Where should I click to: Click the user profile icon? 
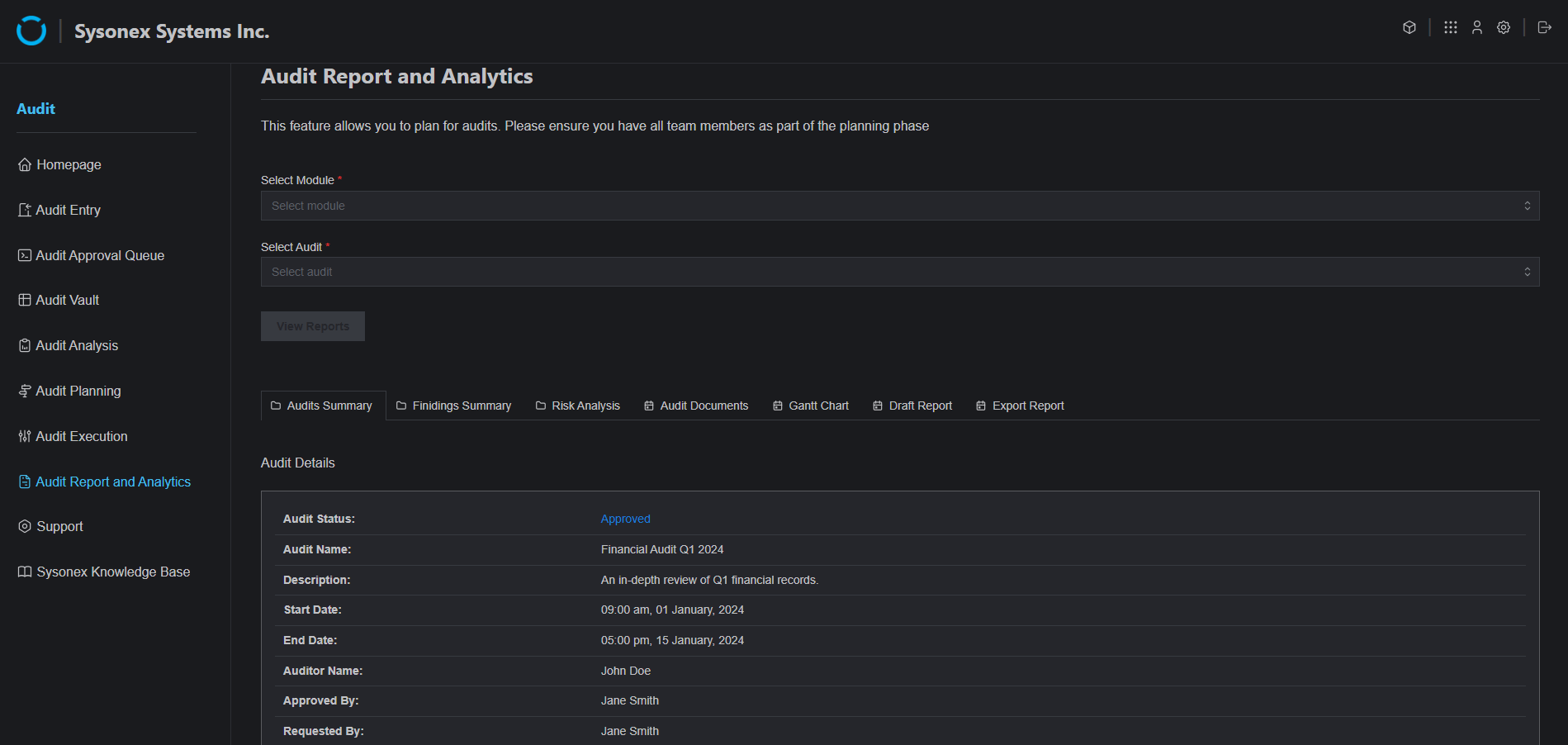point(1477,27)
